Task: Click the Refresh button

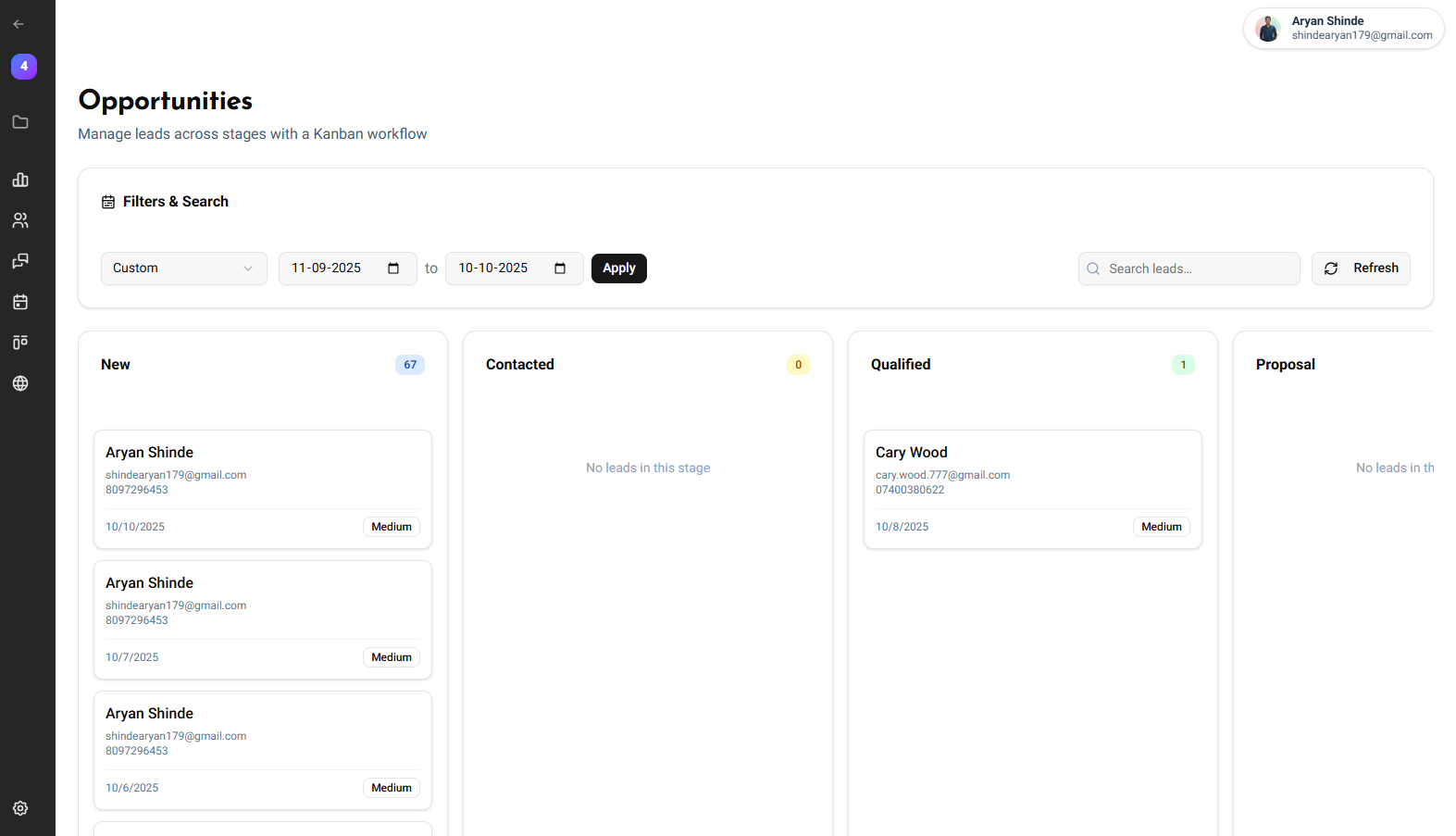Action: (1361, 268)
